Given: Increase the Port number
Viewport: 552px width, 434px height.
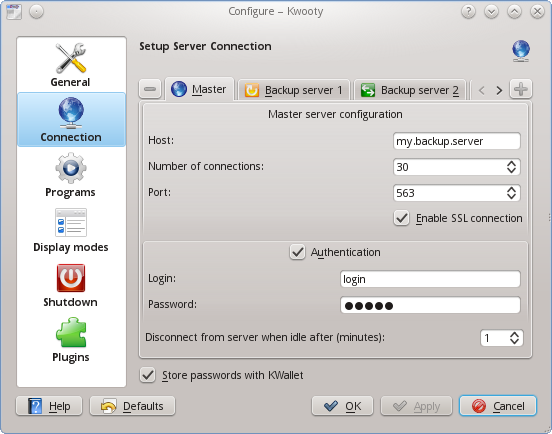Looking at the screenshot, I should pos(512,189).
